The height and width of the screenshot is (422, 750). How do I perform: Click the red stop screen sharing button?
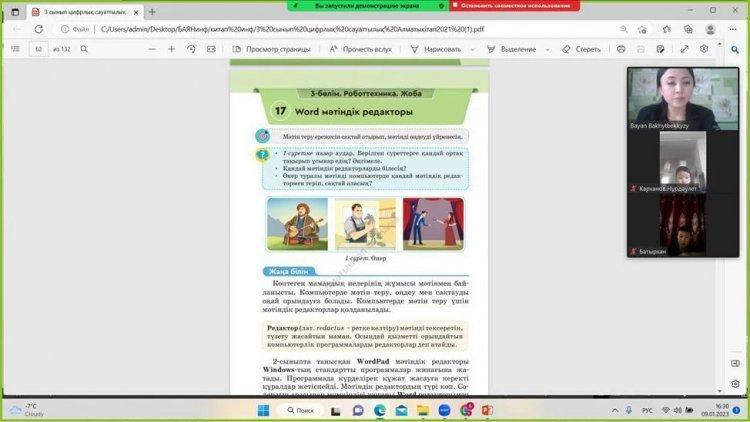point(514,6)
